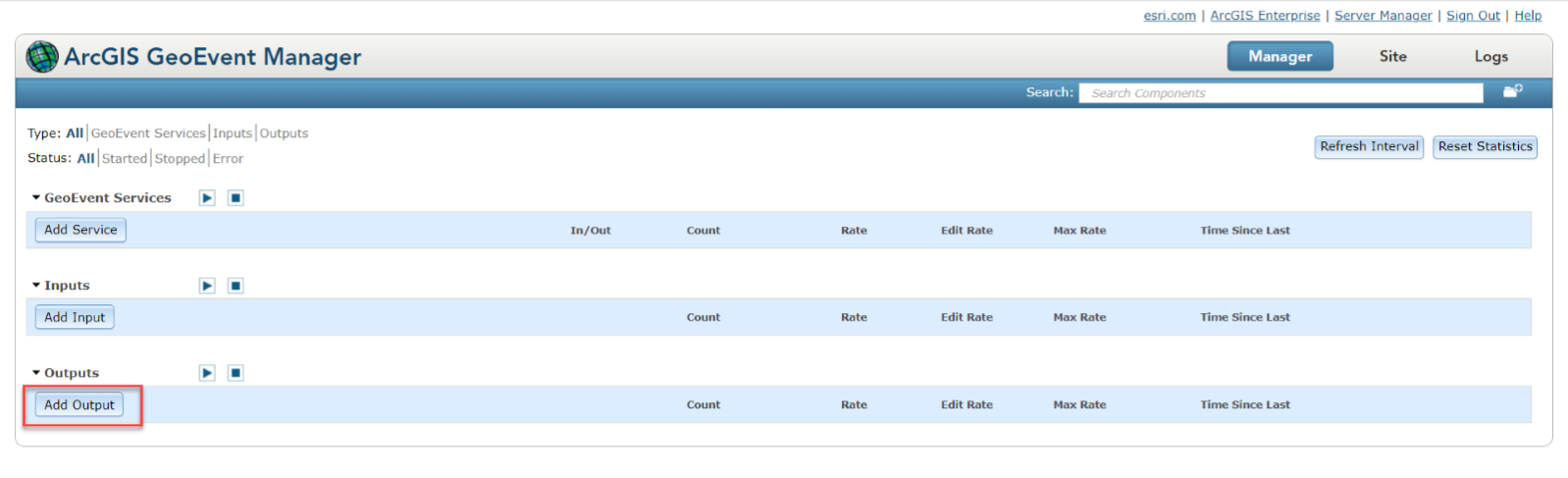Filter type by GeoEvent Services
Image resolution: width=1568 pixels, height=478 pixels.
click(x=148, y=133)
